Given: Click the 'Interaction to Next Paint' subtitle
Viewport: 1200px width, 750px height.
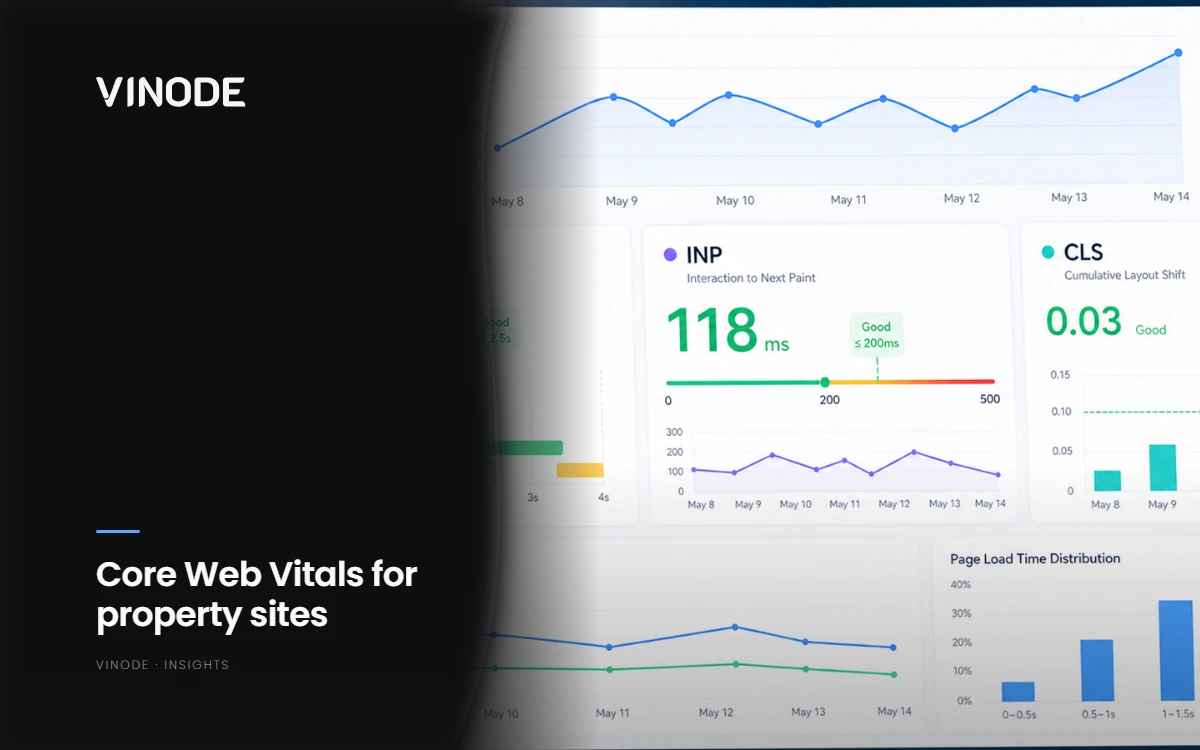Looking at the screenshot, I should click(x=751, y=278).
